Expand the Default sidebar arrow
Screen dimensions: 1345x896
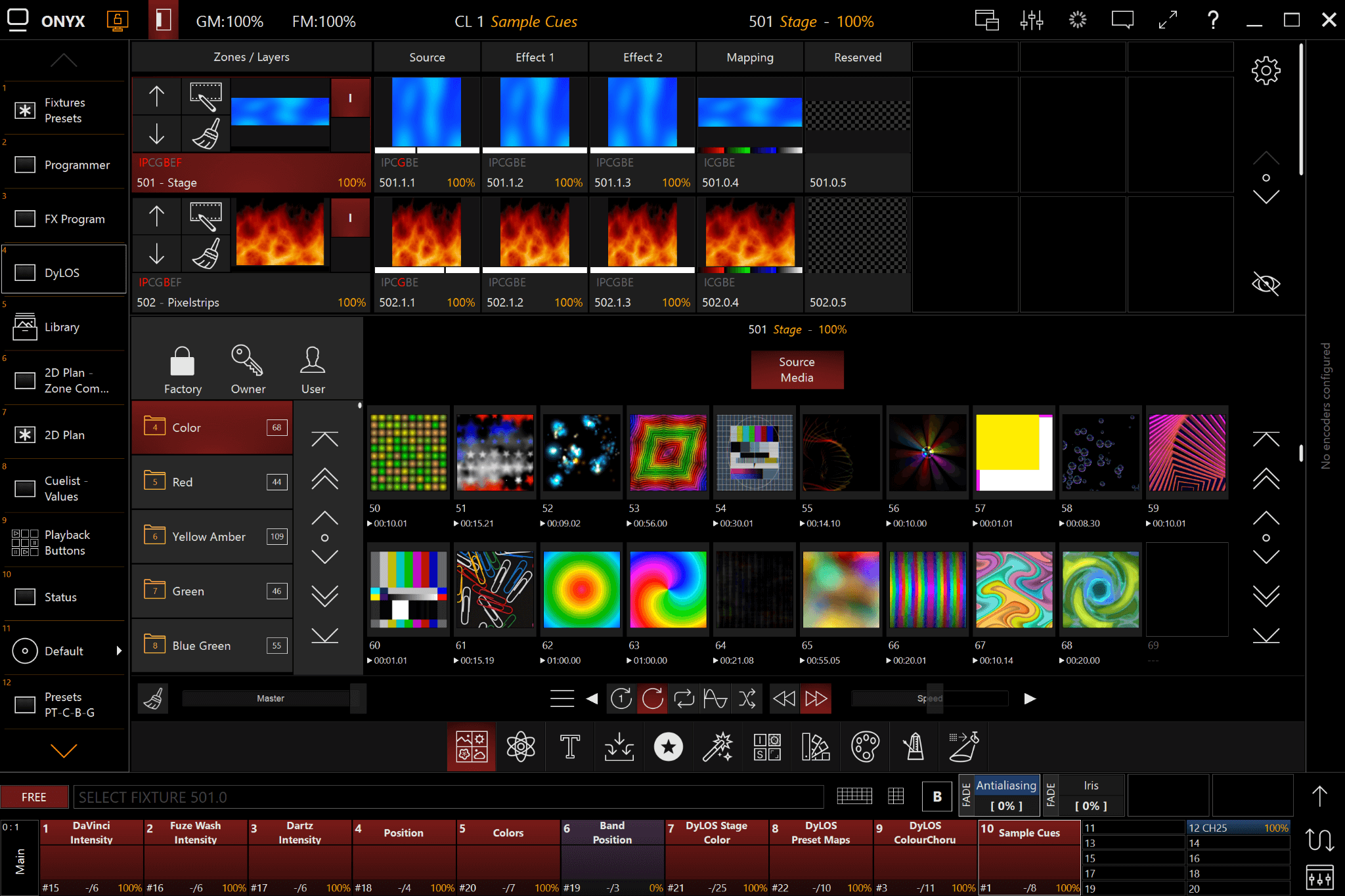pyautogui.click(x=119, y=651)
